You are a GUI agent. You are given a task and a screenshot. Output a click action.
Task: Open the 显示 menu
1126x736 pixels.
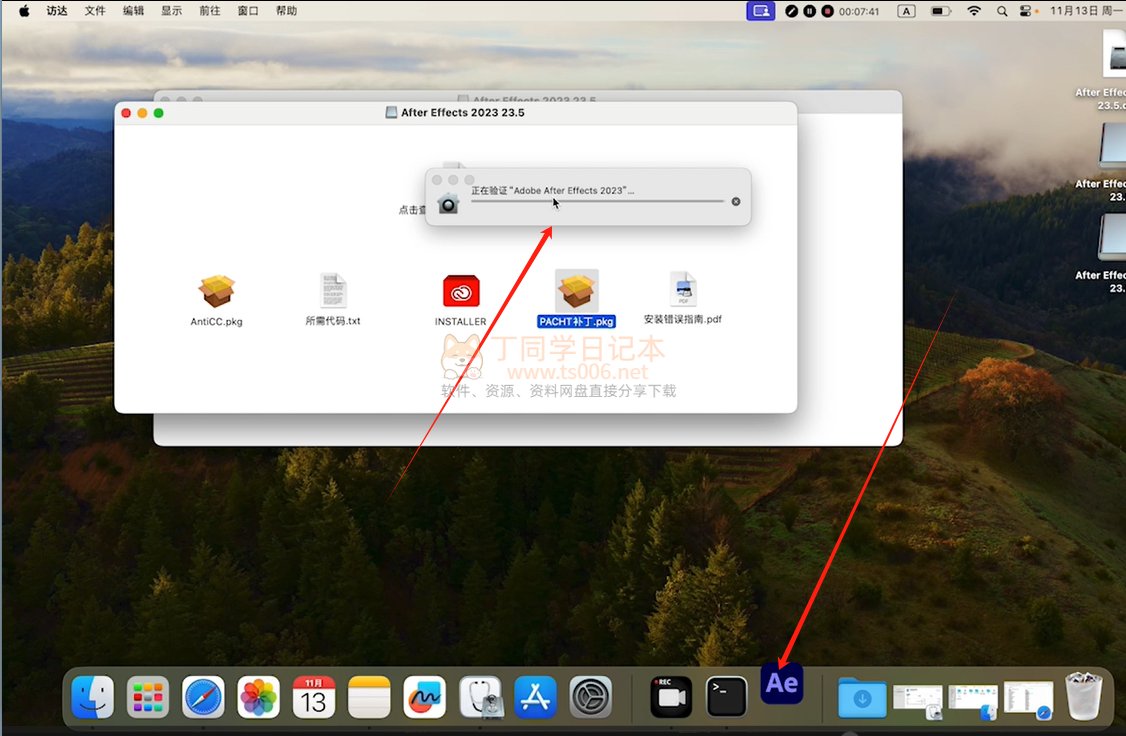171,11
